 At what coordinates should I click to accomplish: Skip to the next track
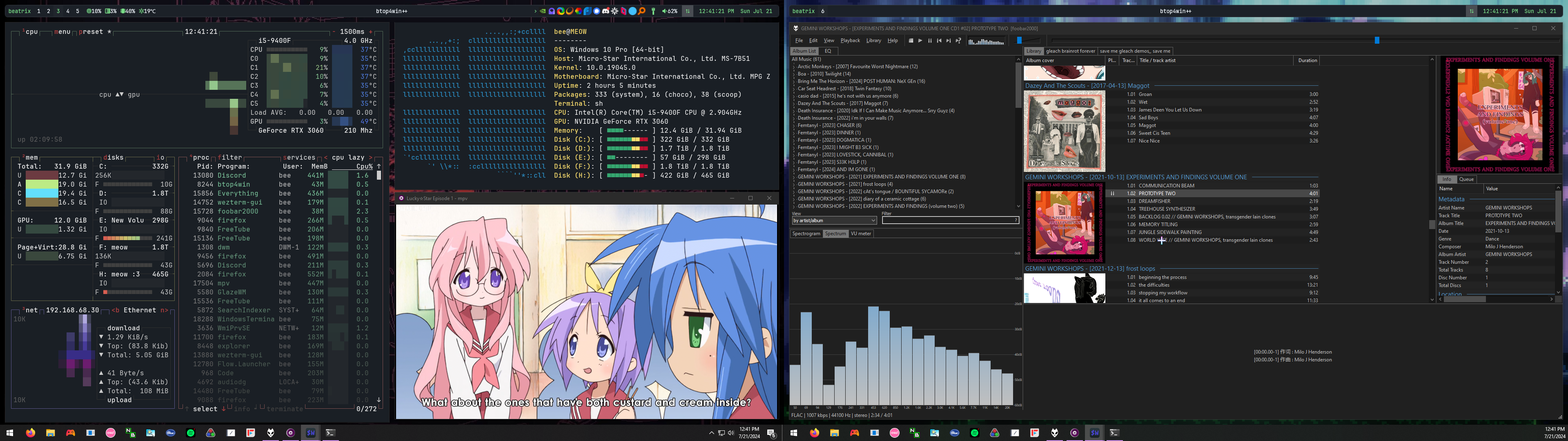(948, 41)
